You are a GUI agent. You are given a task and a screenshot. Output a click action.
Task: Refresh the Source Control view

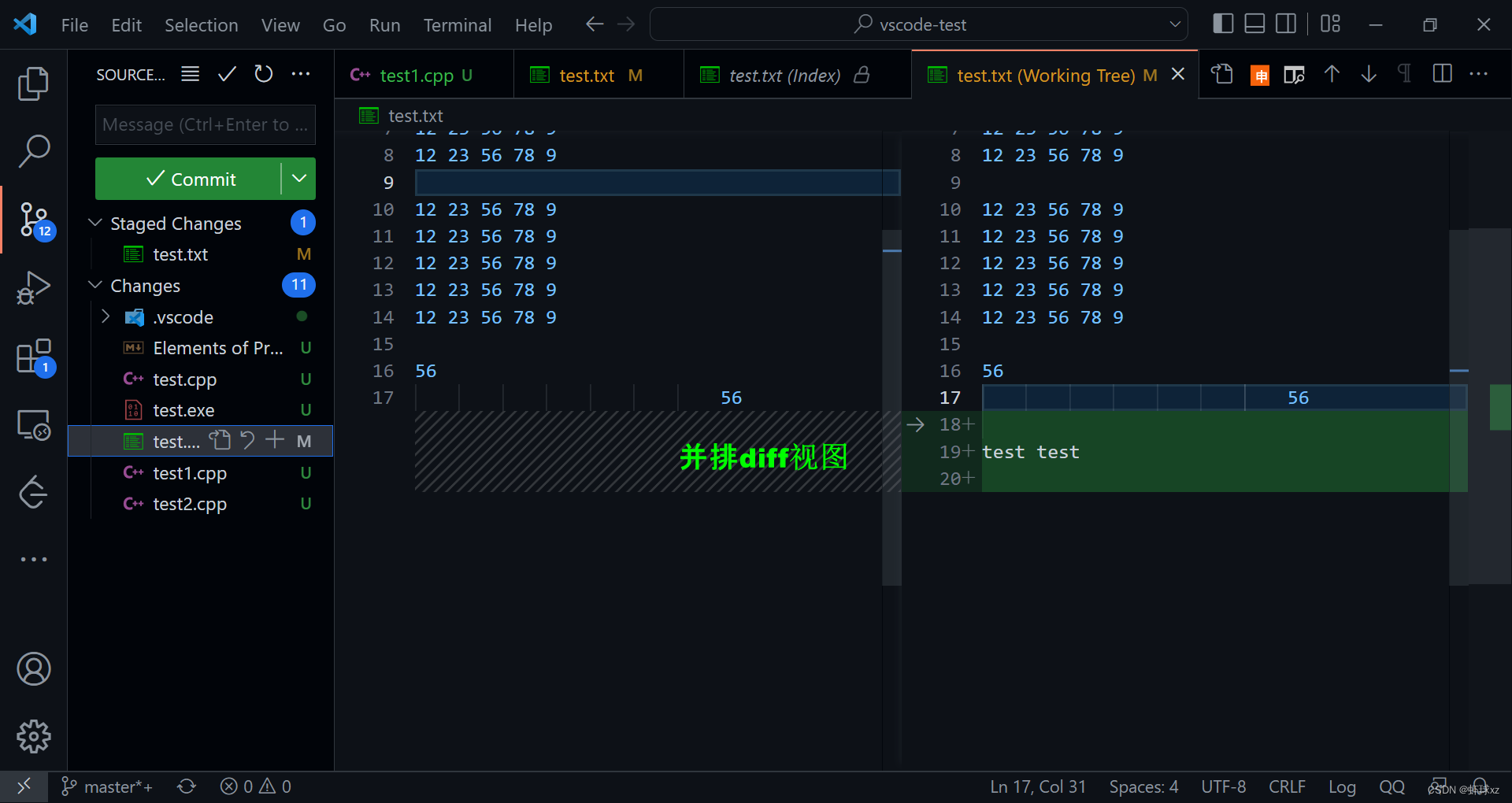point(264,74)
